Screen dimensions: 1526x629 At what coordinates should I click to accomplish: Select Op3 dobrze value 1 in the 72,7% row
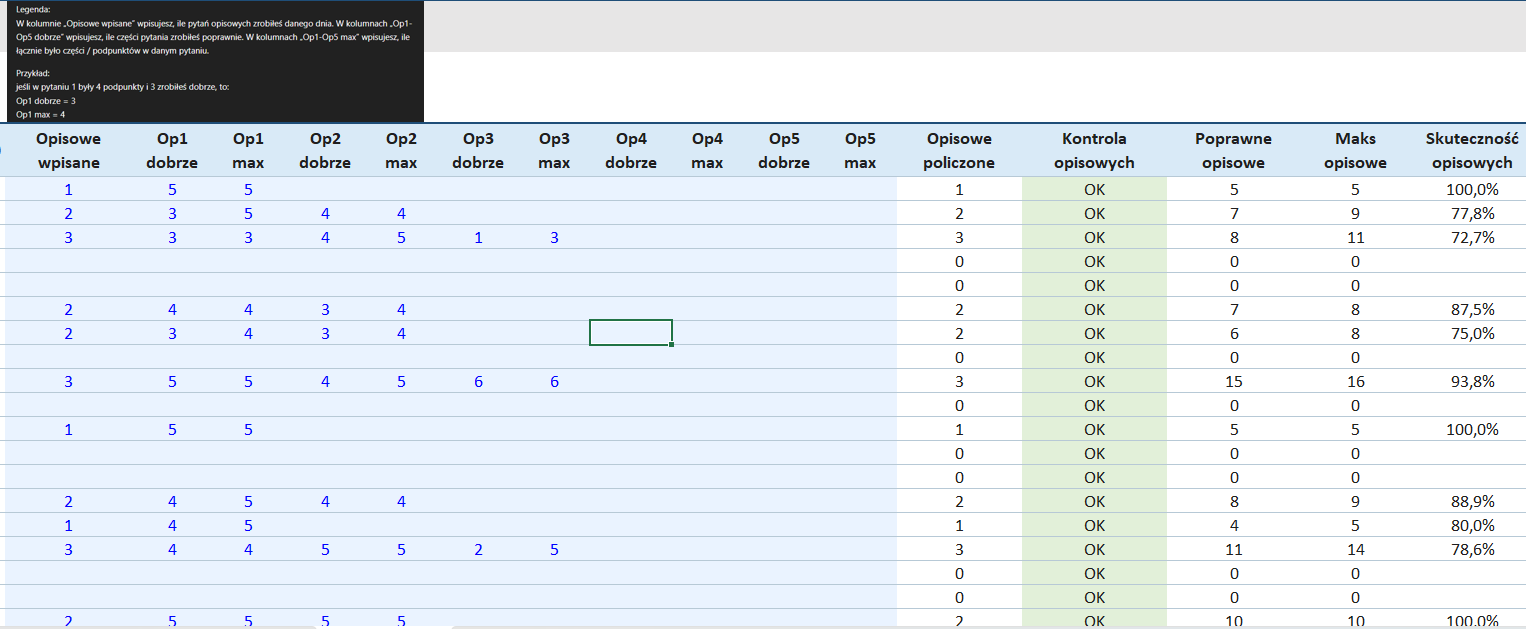[x=478, y=237]
